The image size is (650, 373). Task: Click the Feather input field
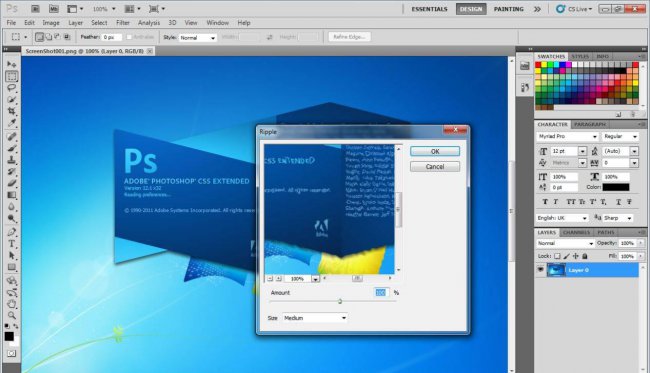click(x=112, y=37)
